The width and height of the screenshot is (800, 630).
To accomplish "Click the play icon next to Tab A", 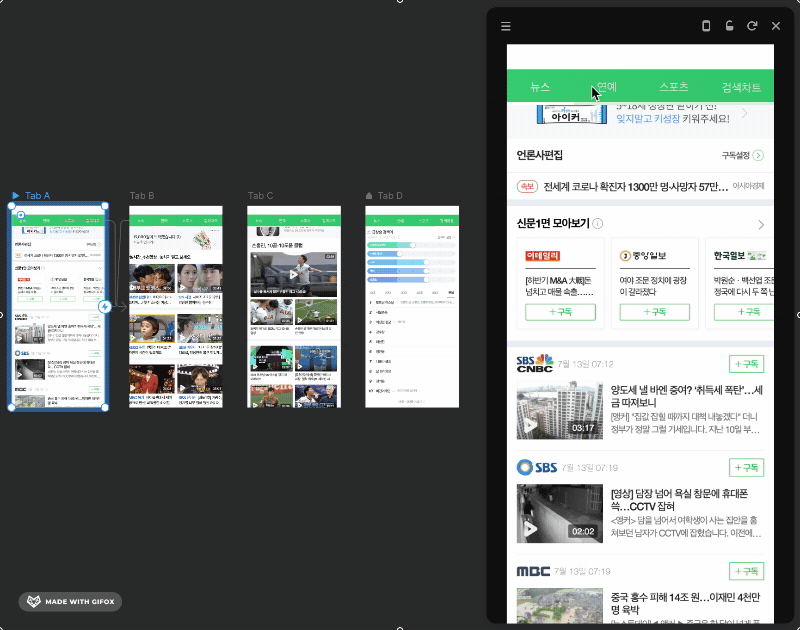I will (x=15, y=195).
